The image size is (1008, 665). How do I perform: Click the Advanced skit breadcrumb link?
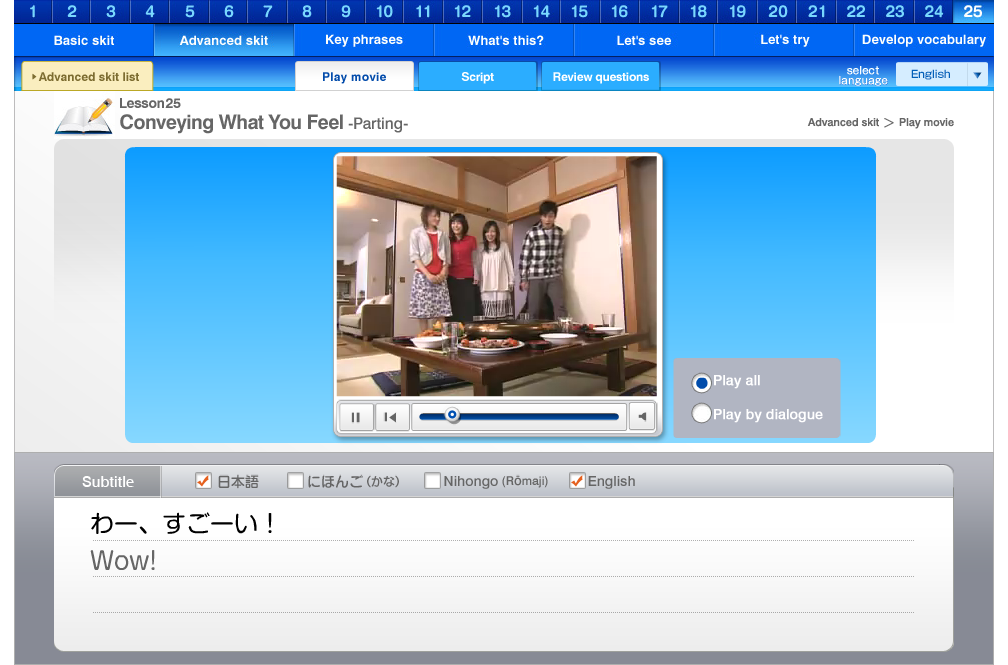click(839, 122)
